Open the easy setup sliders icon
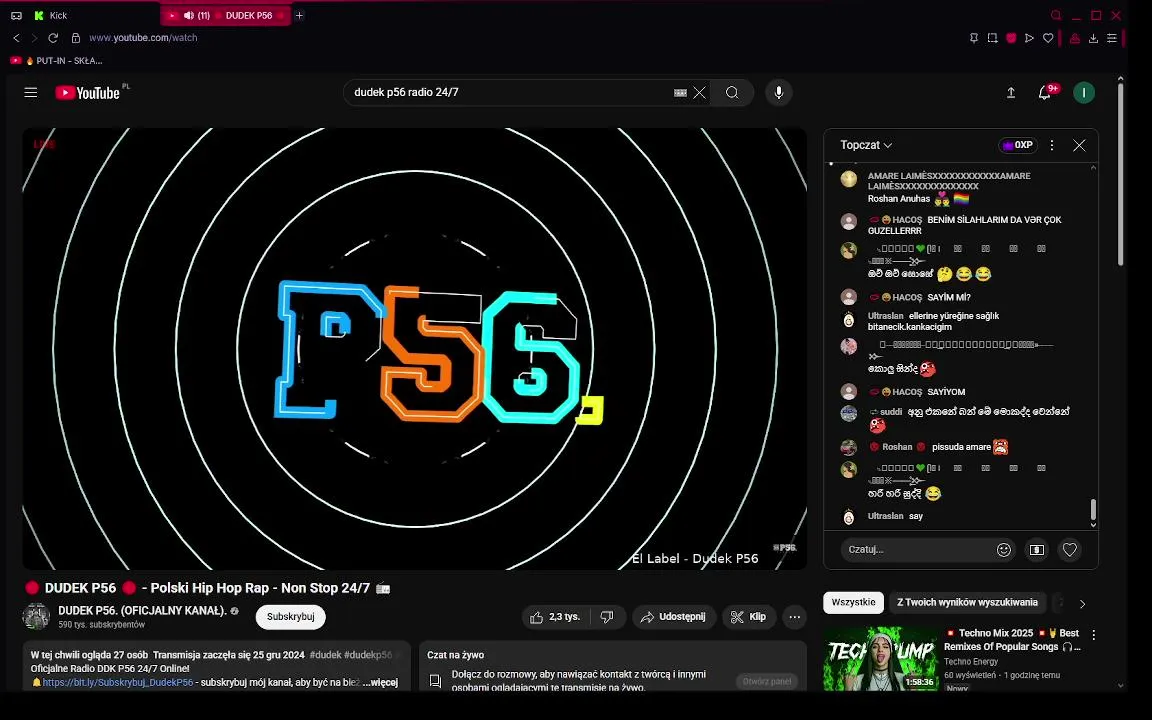The image size is (1152, 720). coord(1112,38)
